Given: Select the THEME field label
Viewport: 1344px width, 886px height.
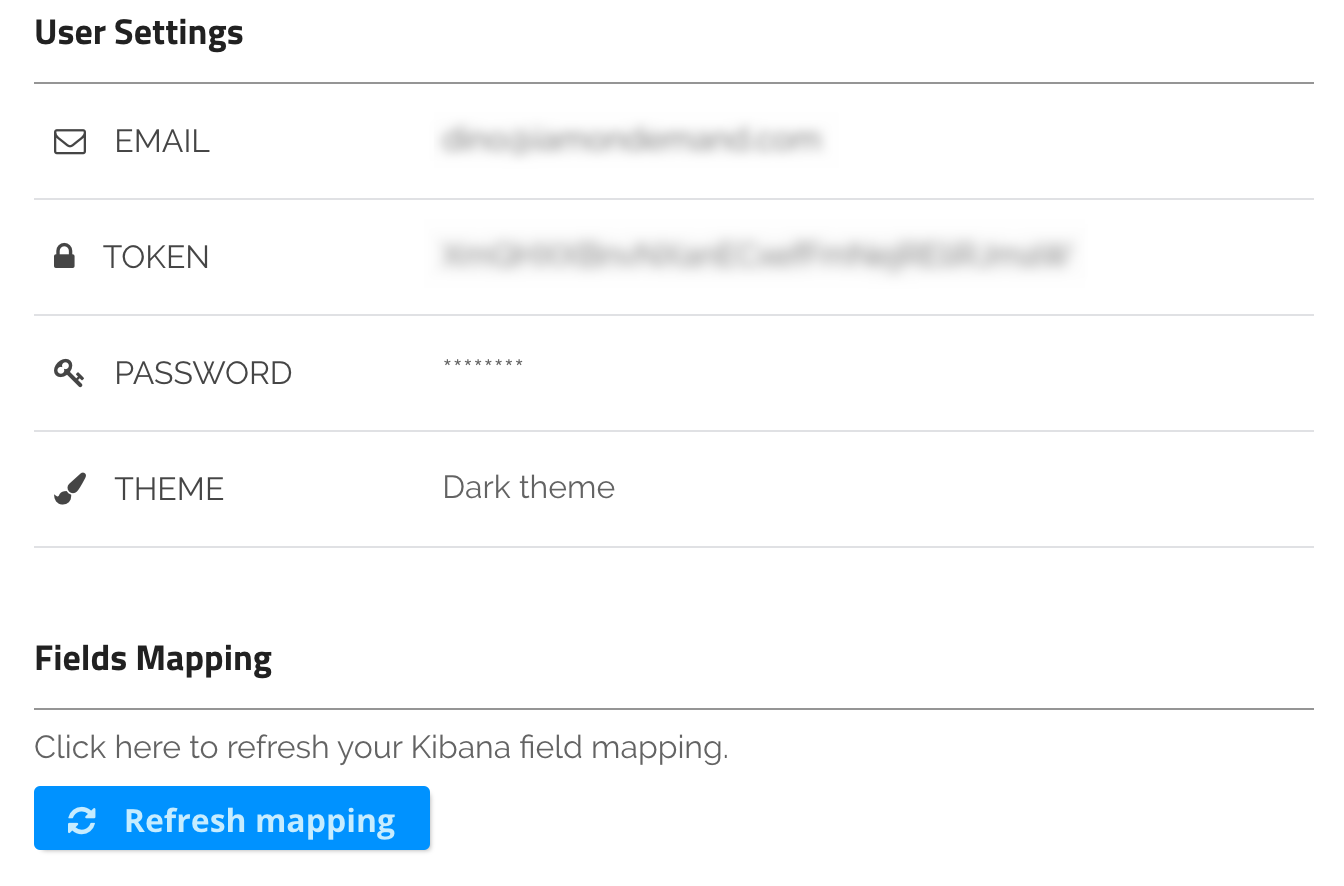Looking at the screenshot, I should click(169, 489).
